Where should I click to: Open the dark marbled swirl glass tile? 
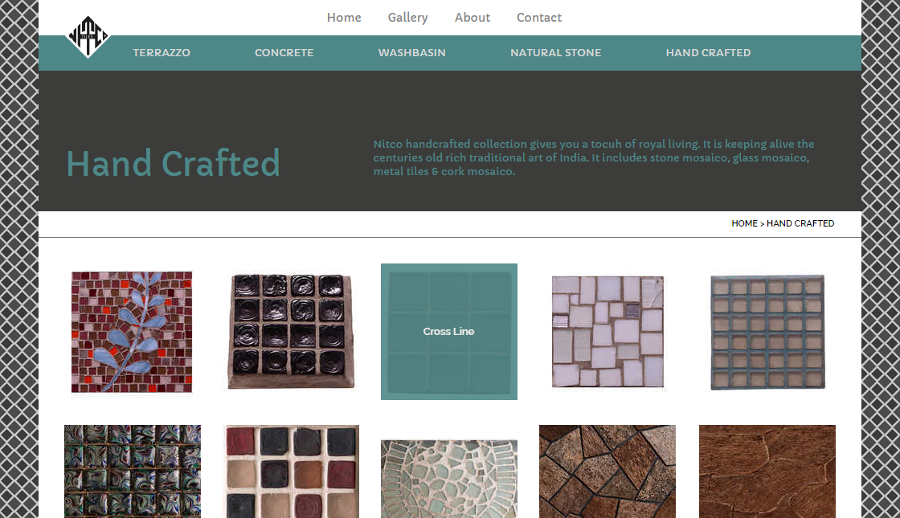pos(133,471)
